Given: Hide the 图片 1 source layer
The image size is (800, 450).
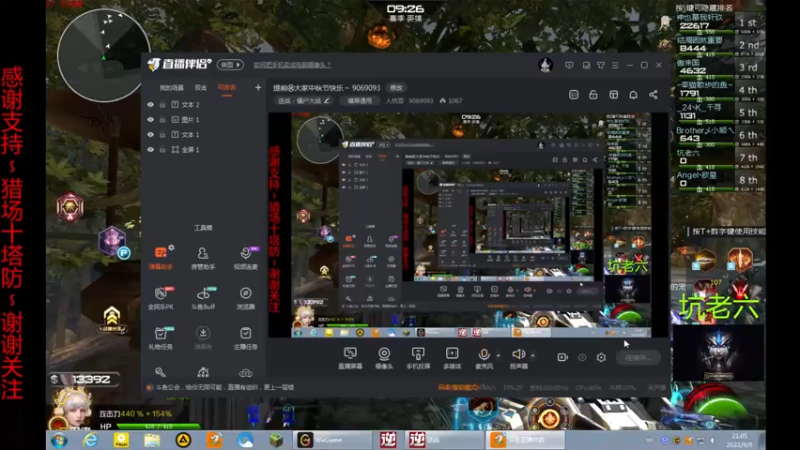Looking at the screenshot, I should [x=150, y=119].
